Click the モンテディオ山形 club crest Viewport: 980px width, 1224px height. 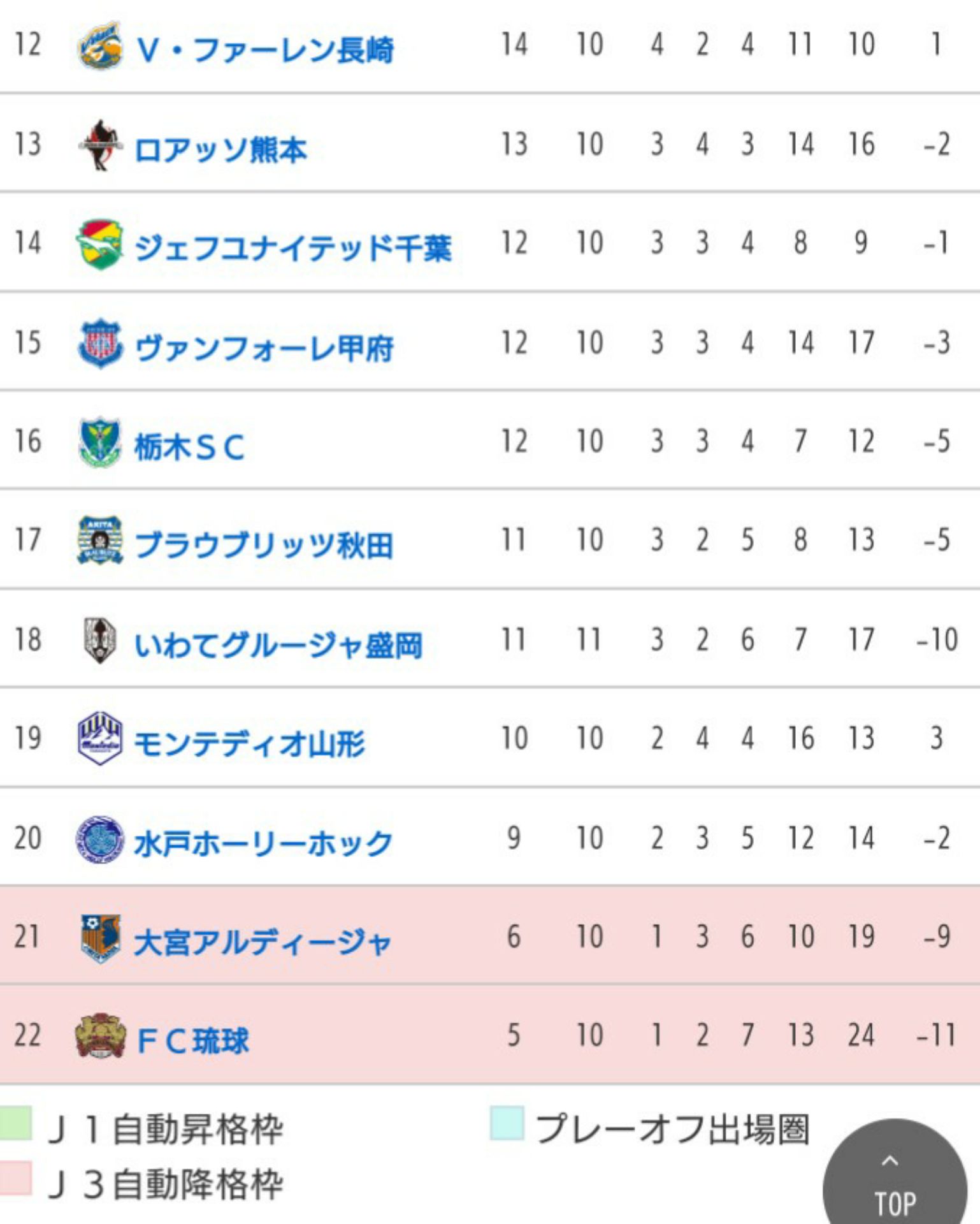tap(100, 738)
